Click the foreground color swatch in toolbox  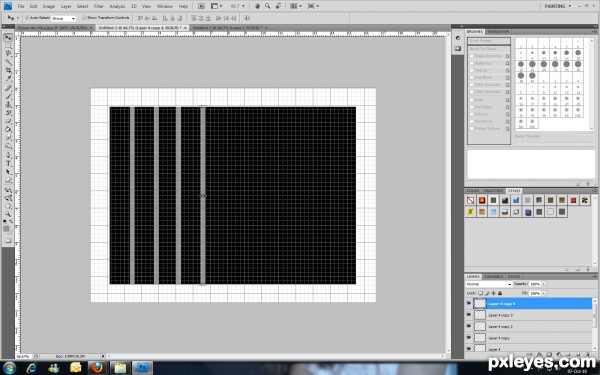pyautogui.click(x=6, y=228)
